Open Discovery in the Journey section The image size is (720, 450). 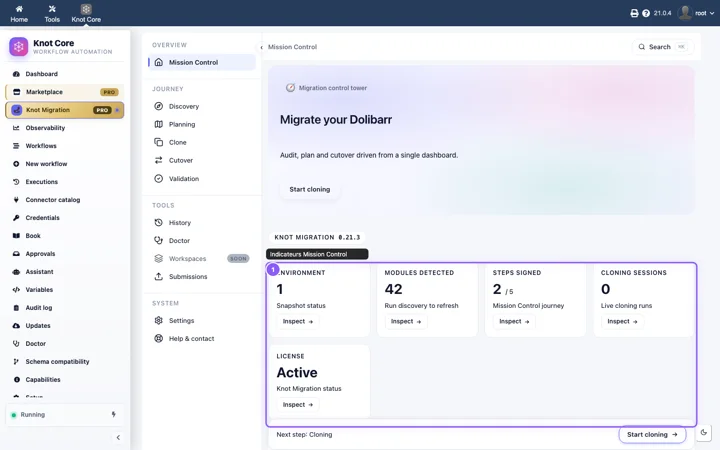202,107
